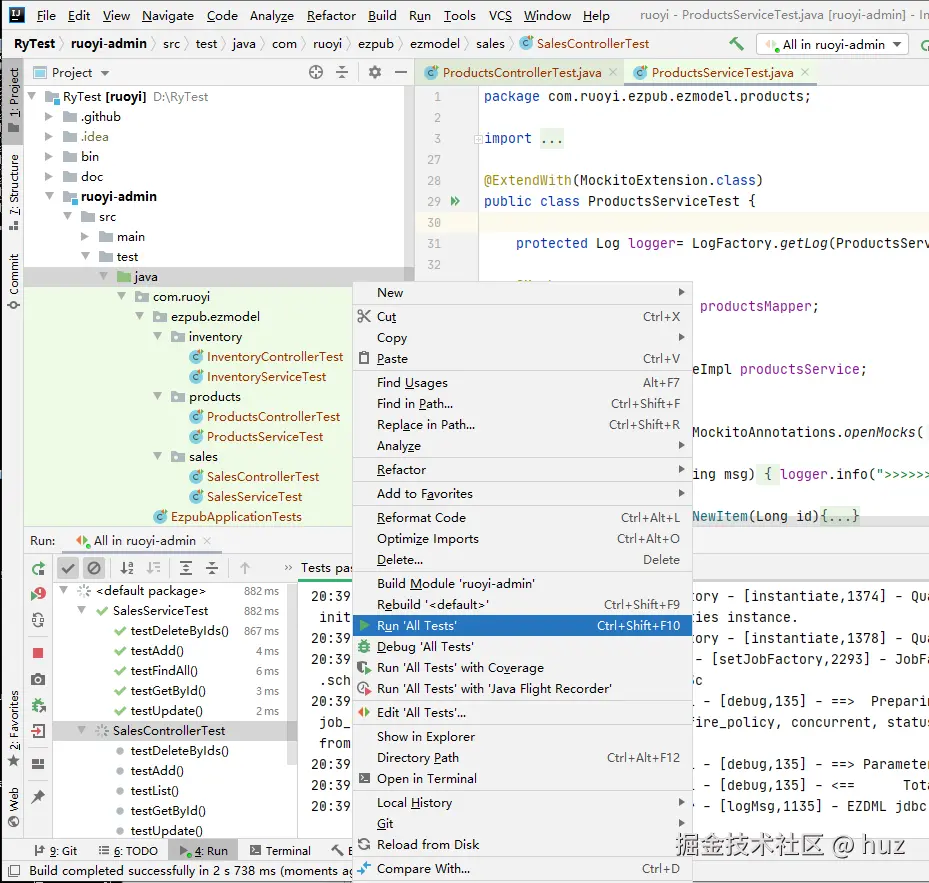Click the Dump Threads camera icon

[x=38, y=679]
